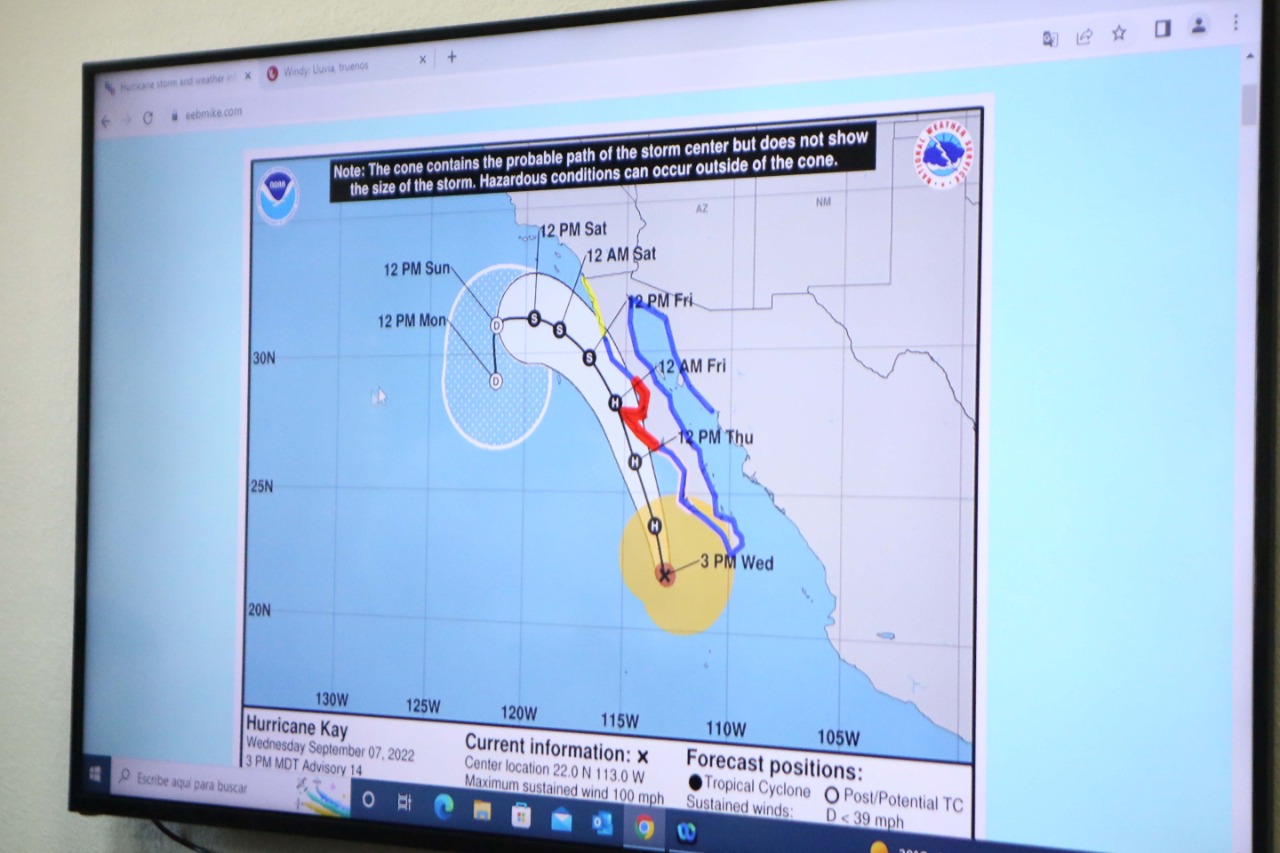The height and width of the screenshot is (853, 1280).
Task: Click 'Center location 22.0 N 113.0 W' text
Action: pyautogui.click(x=555, y=771)
